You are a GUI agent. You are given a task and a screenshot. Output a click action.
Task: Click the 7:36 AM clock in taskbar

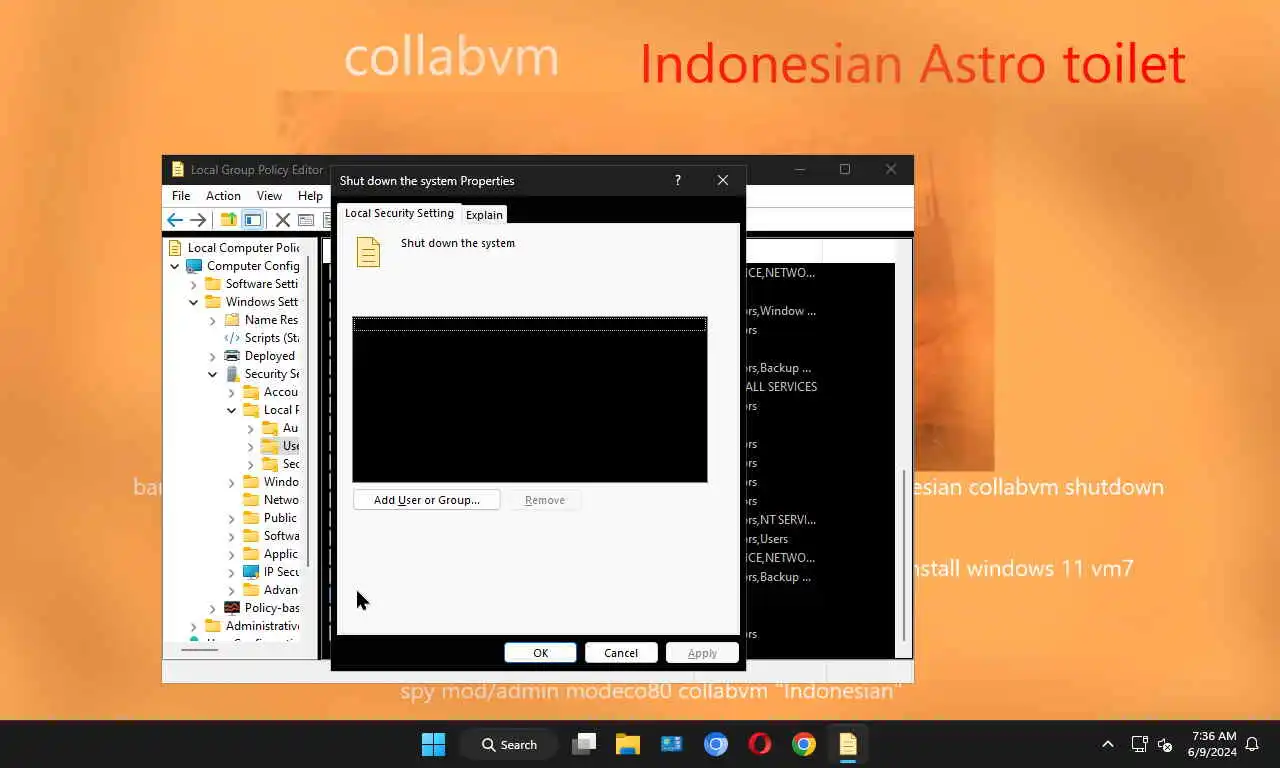1214,736
